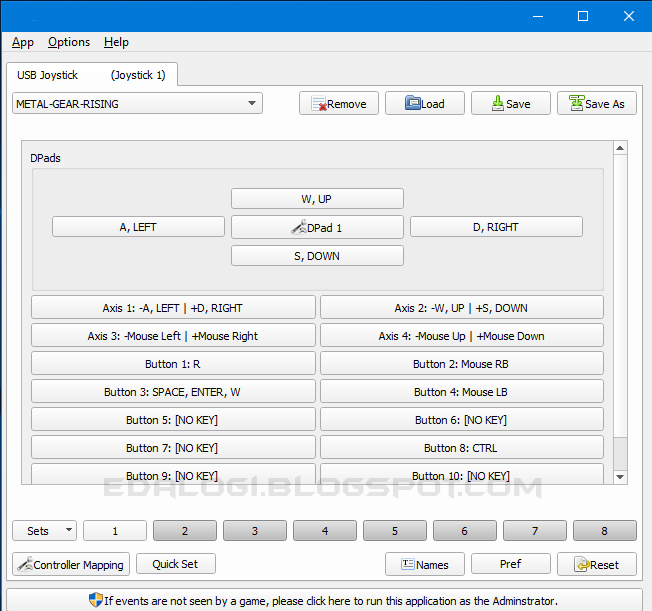Click the Quick Set button
The height and width of the screenshot is (611, 652).
coord(175,564)
